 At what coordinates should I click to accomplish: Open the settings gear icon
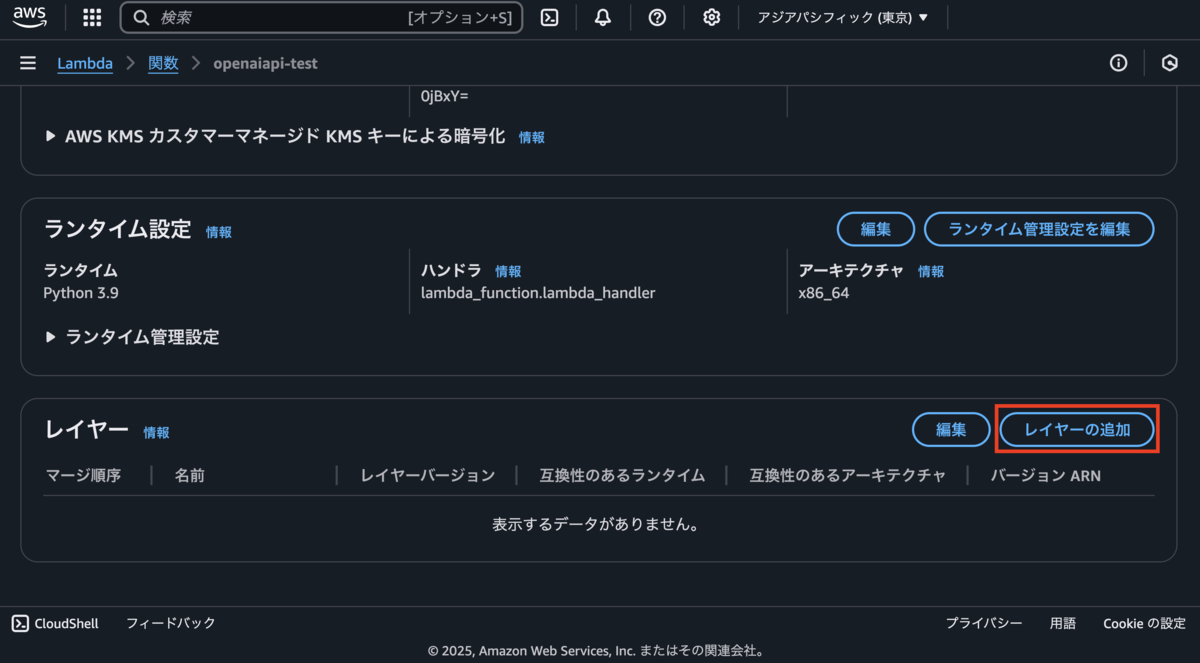[711, 17]
